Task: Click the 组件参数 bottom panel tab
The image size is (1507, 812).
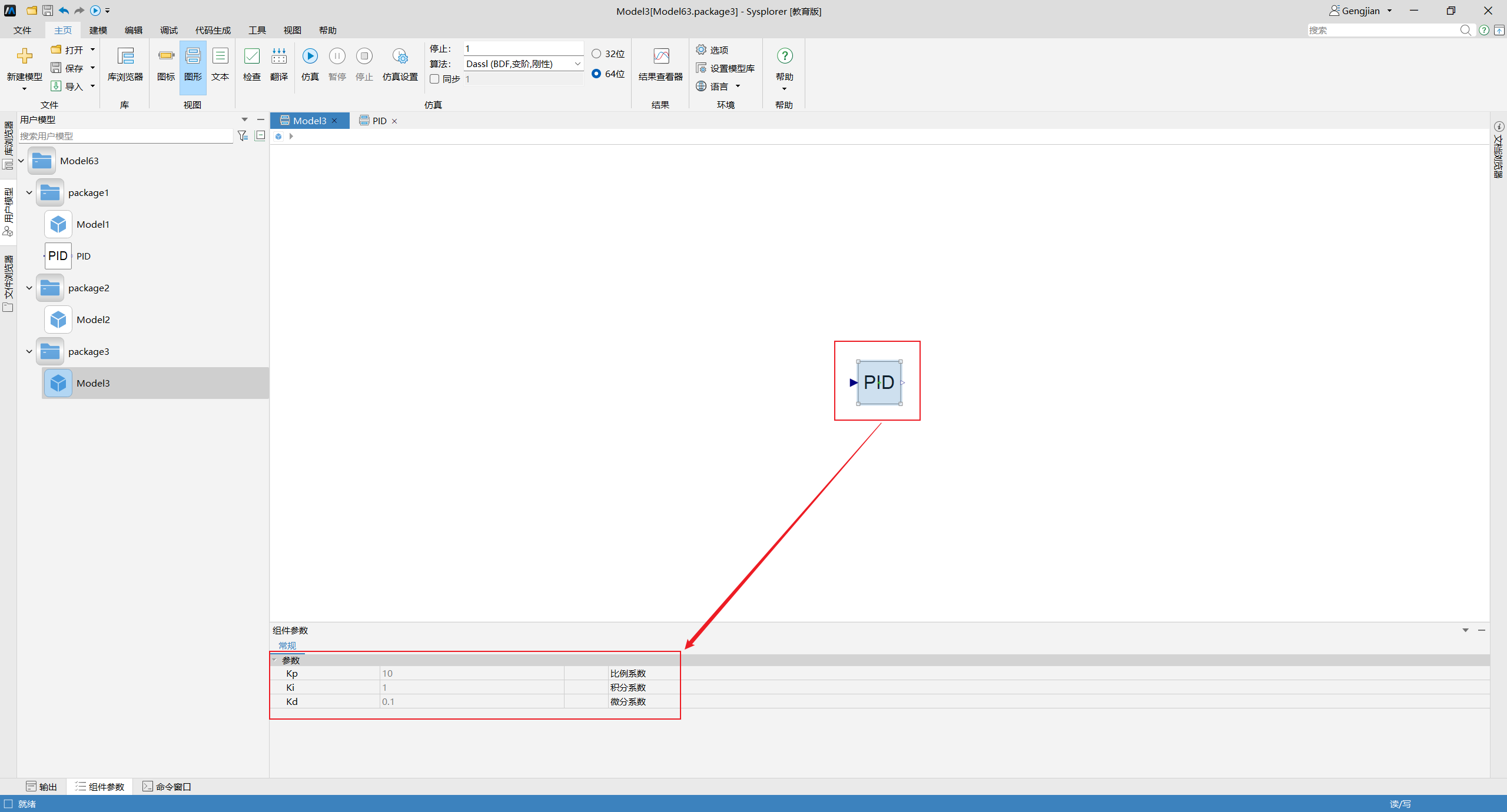Action: [x=99, y=787]
